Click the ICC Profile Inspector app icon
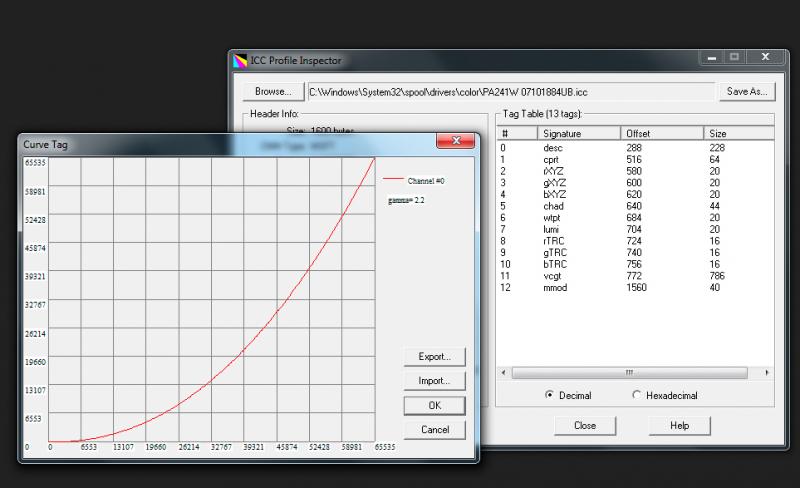Image resolution: width=800 pixels, height=488 pixels. click(239, 61)
